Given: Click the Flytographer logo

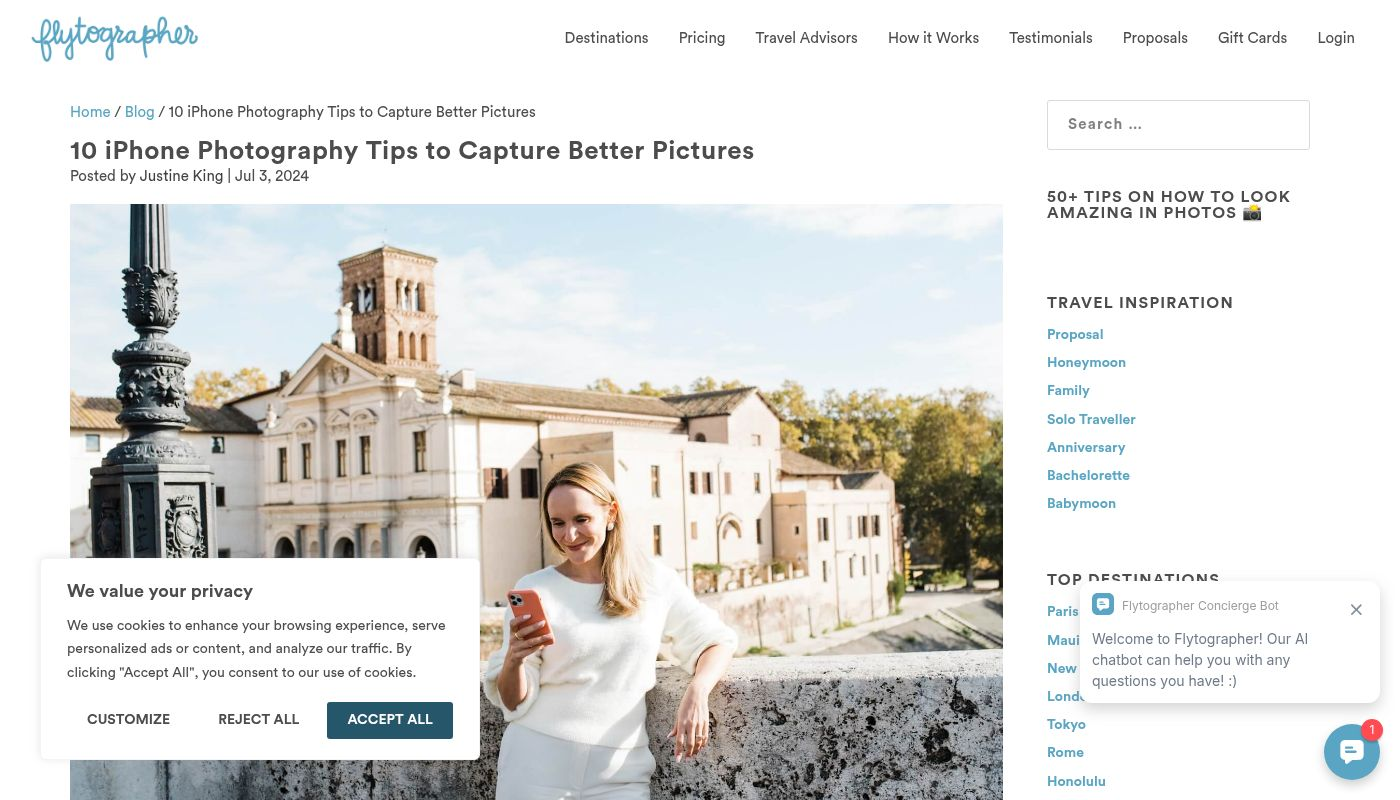Looking at the screenshot, I should 115,38.
